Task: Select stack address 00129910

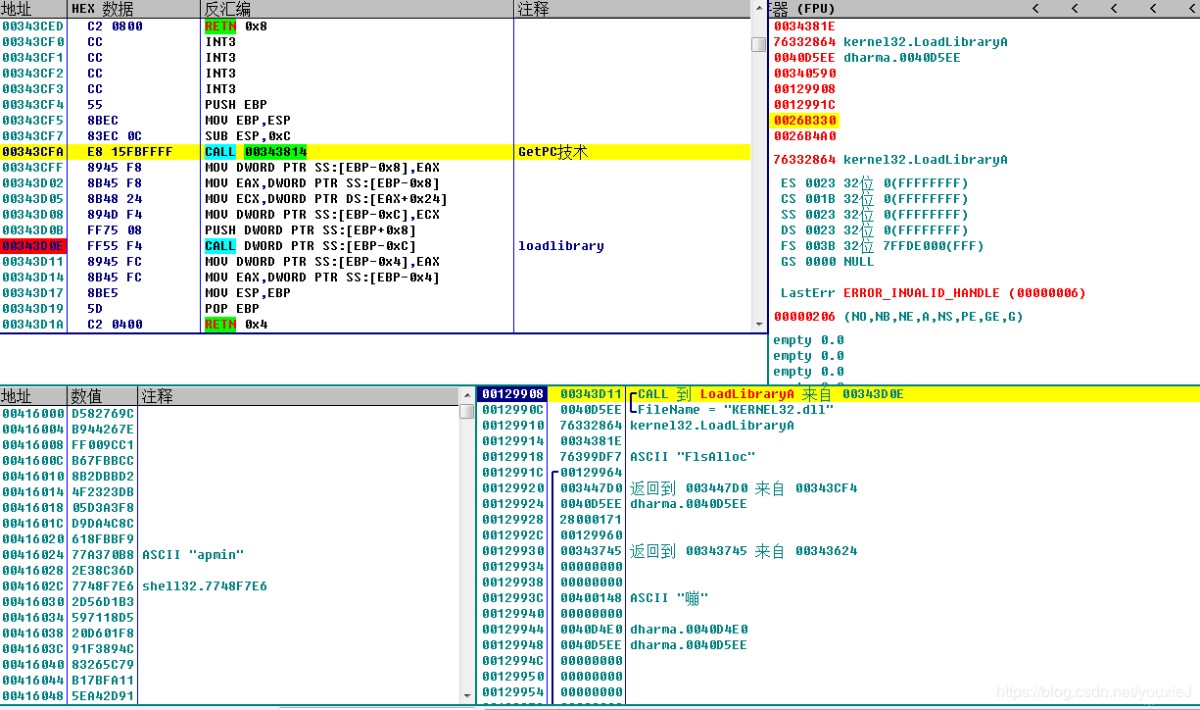Action: [x=512, y=425]
